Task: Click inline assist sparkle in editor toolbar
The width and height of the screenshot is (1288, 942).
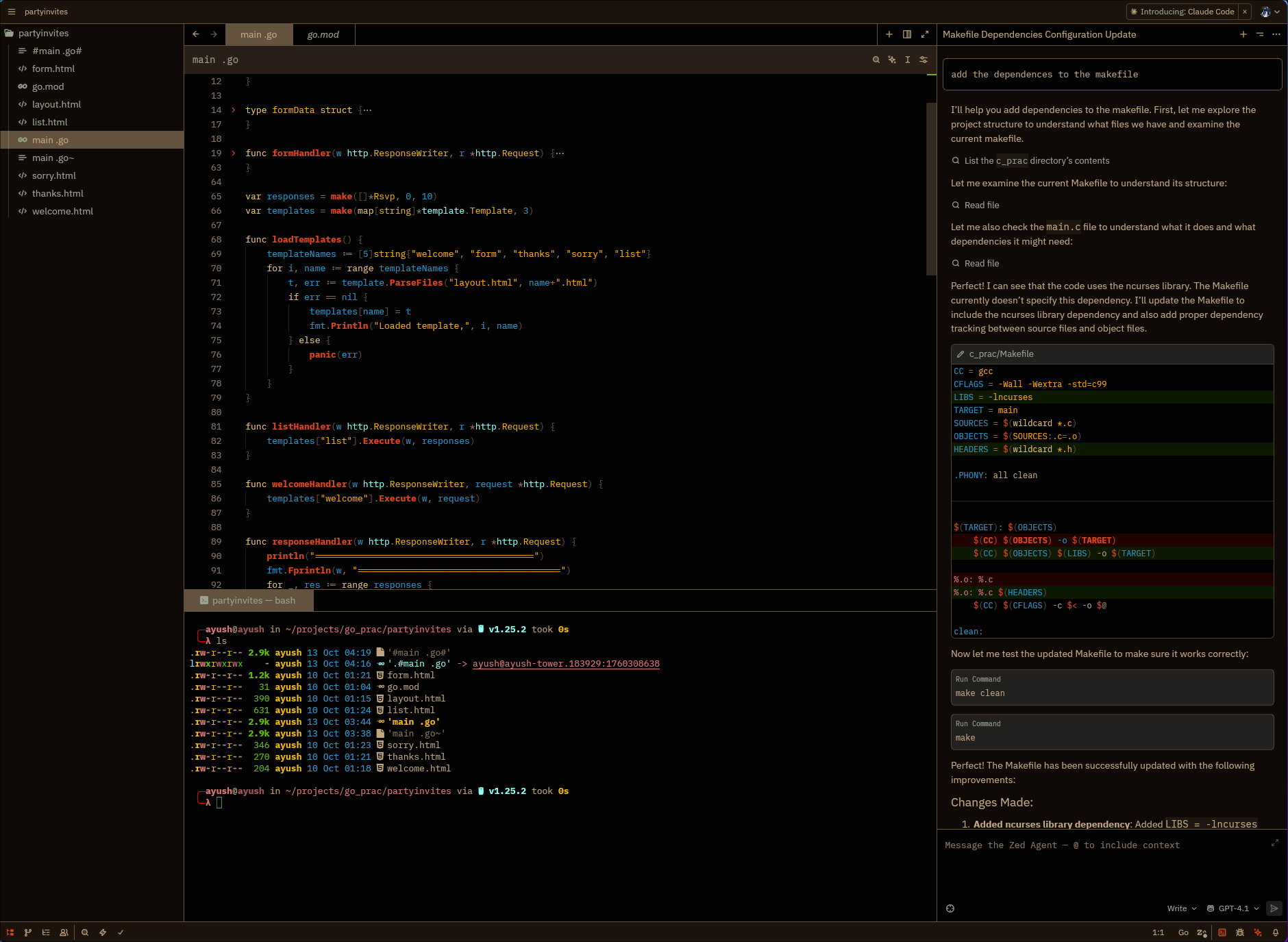Action: 892,60
